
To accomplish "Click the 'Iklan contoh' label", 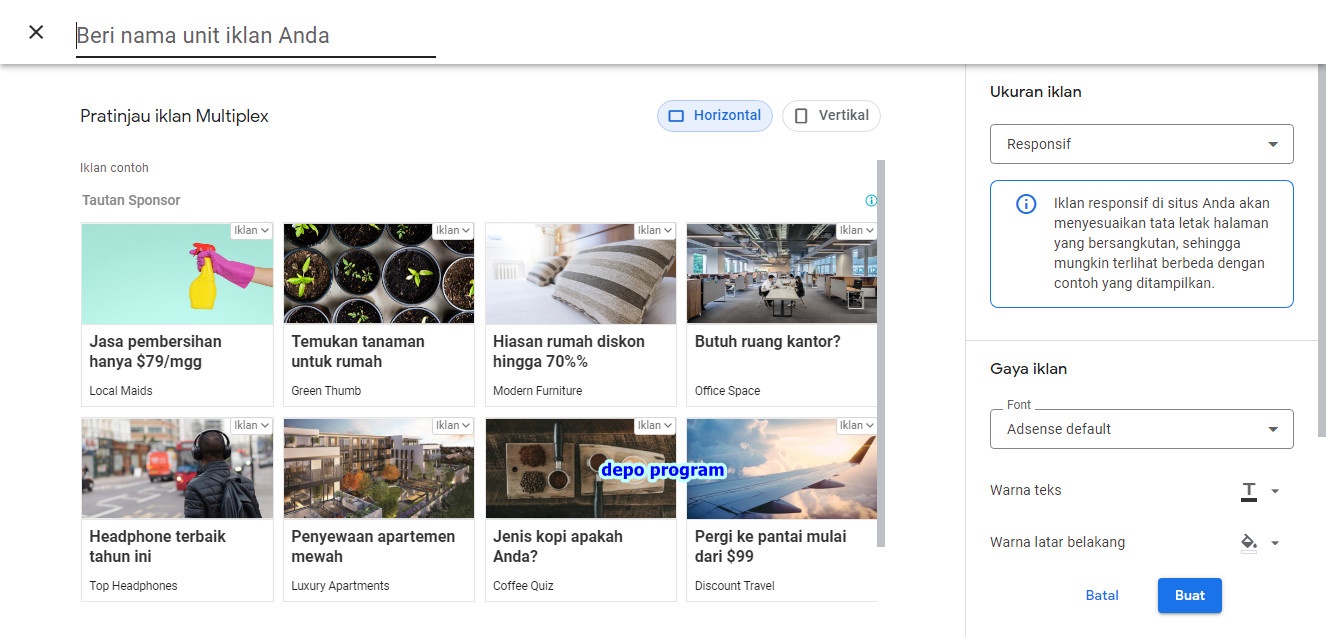I will (x=114, y=168).
